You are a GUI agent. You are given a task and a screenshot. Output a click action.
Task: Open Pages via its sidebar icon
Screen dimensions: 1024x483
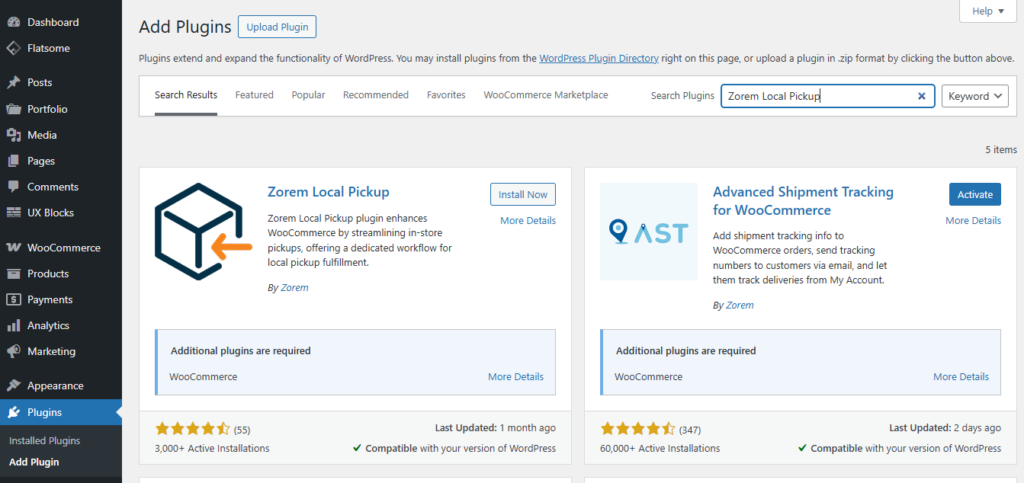13,161
